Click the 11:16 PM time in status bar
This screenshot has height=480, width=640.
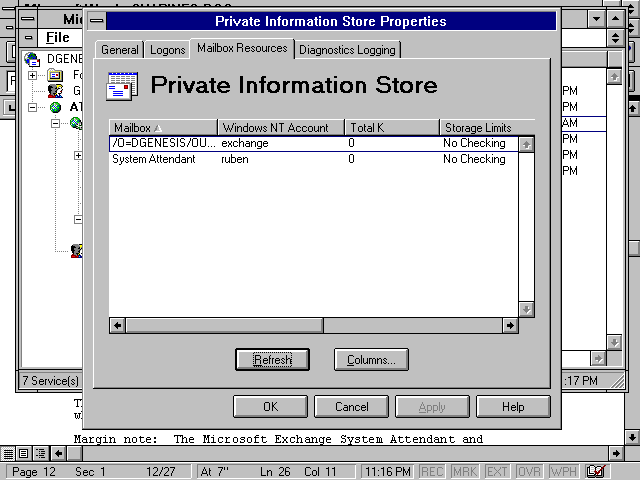(x=387, y=472)
